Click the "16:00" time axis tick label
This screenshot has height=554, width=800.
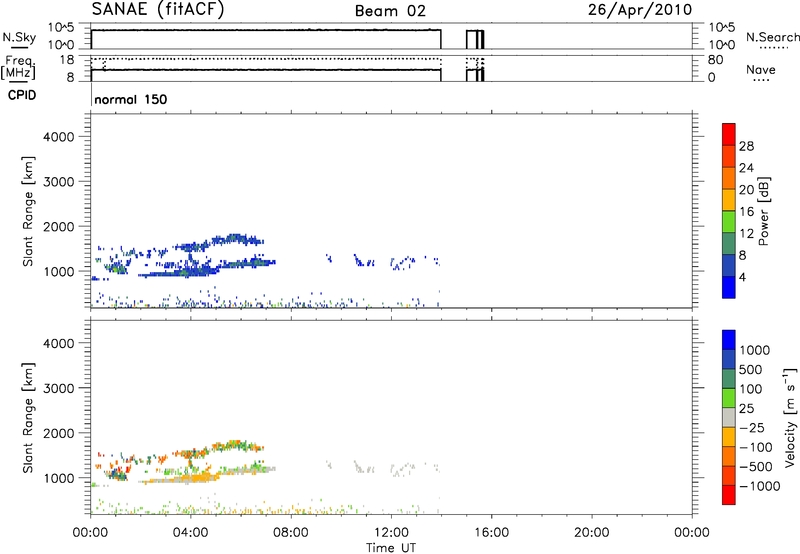pos(491,533)
